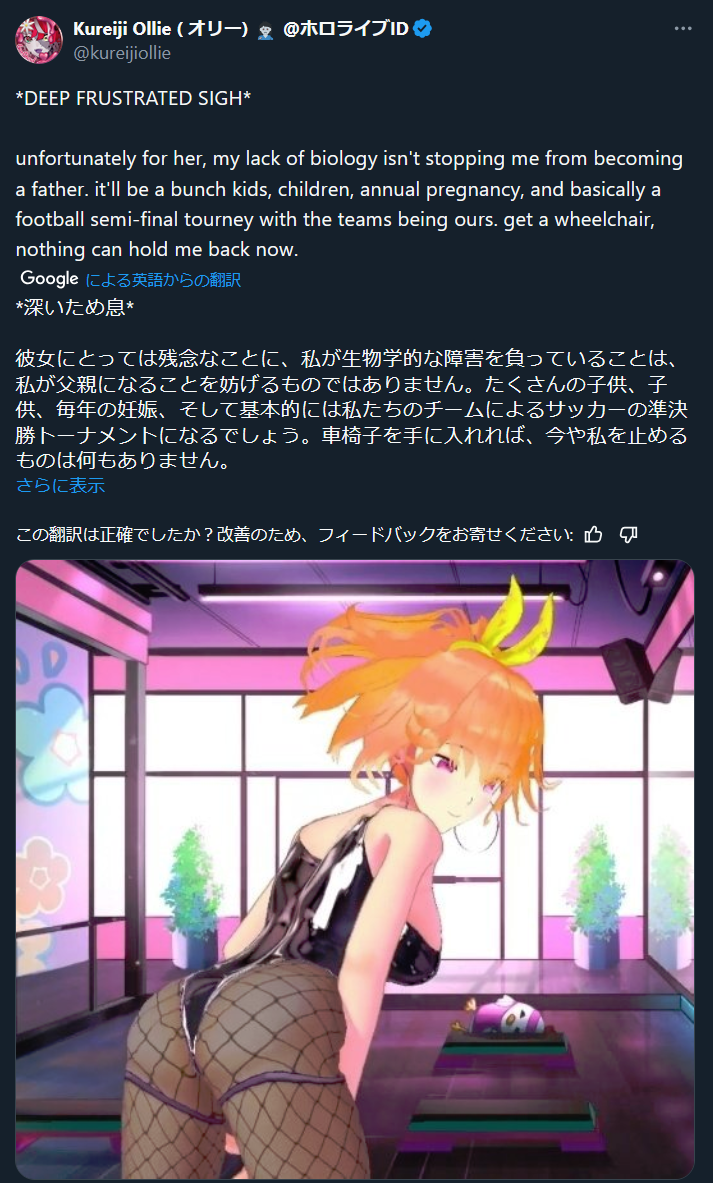Rate the translation with thumbs down
This screenshot has height=1183, width=713.
628,534
